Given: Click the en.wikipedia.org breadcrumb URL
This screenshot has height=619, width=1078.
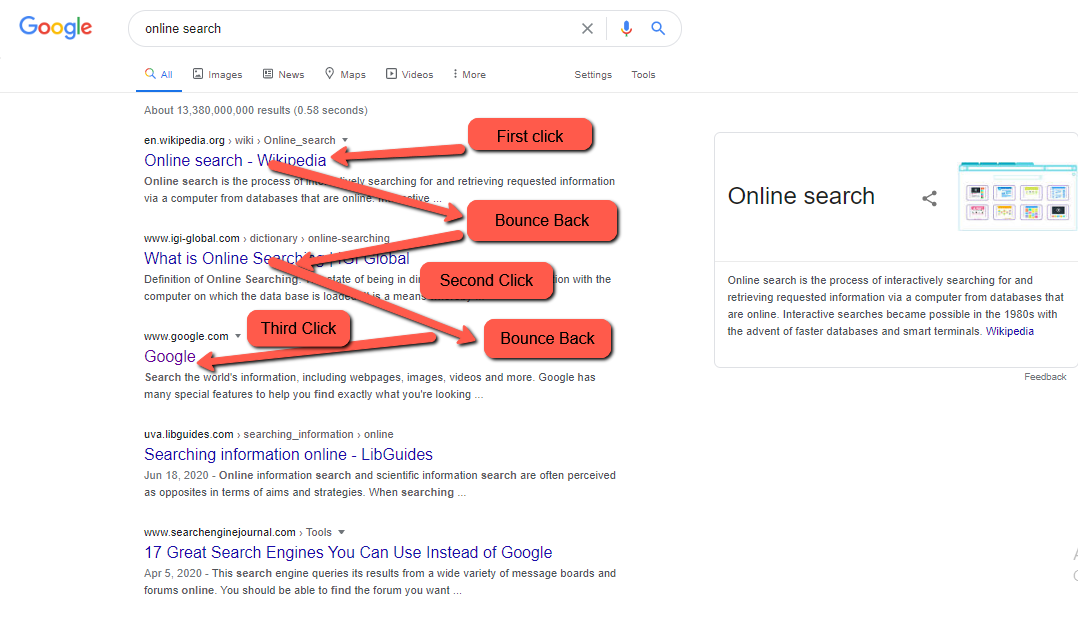Looking at the screenshot, I should click(240, 140).
